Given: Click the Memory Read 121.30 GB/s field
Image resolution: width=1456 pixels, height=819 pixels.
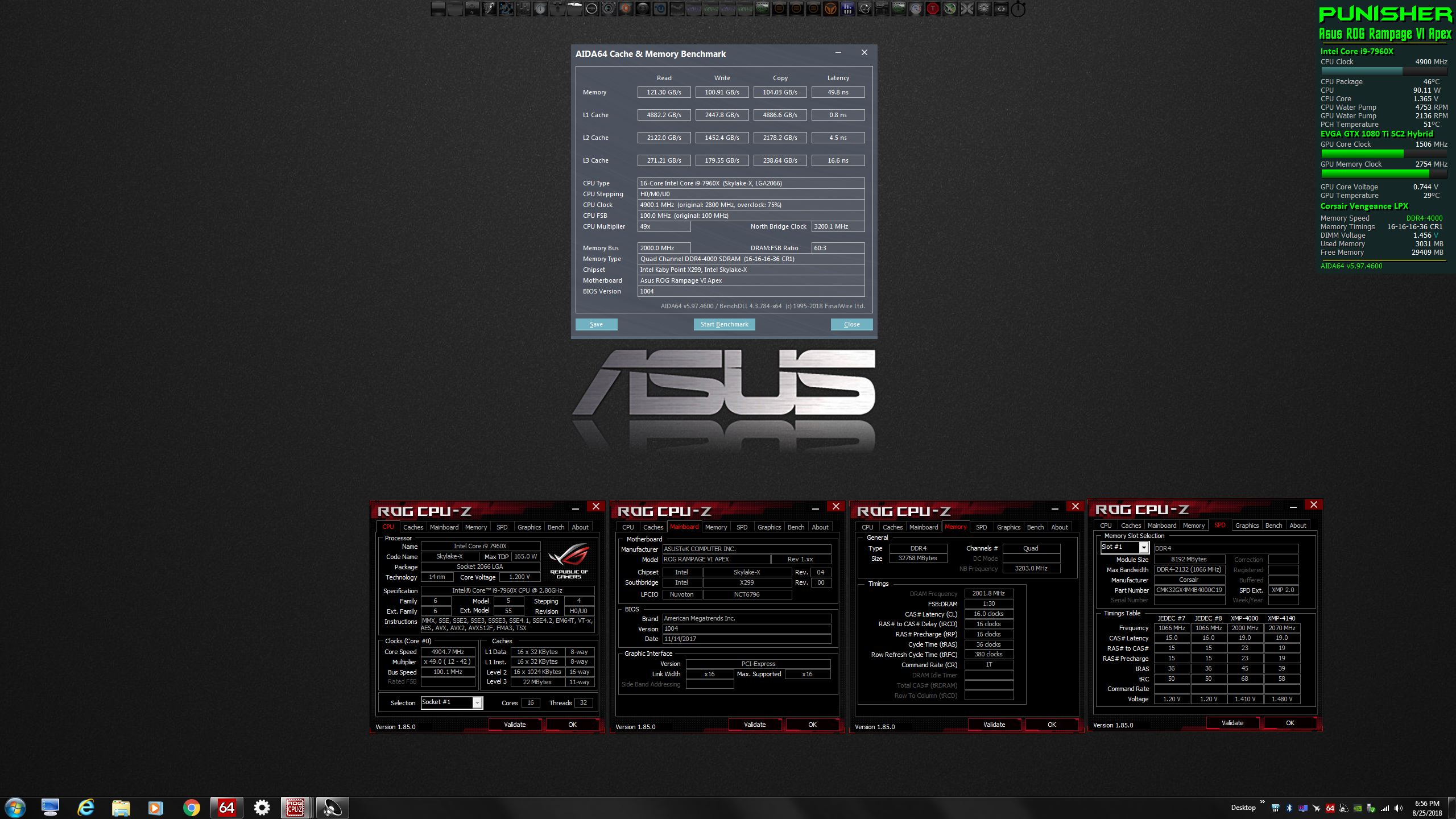Looking at the screenshot, I should (664, 92).
